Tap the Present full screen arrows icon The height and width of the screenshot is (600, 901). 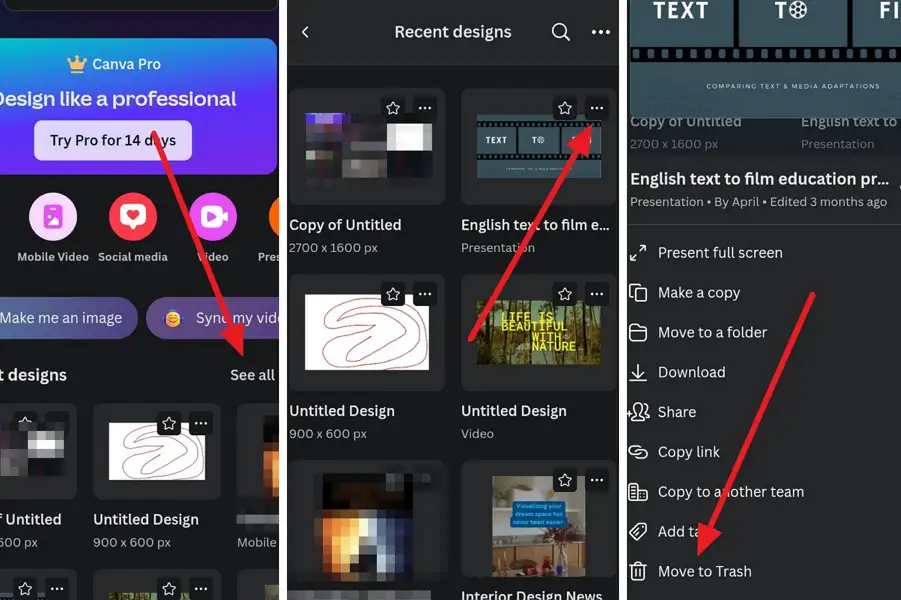click(638, 253)
